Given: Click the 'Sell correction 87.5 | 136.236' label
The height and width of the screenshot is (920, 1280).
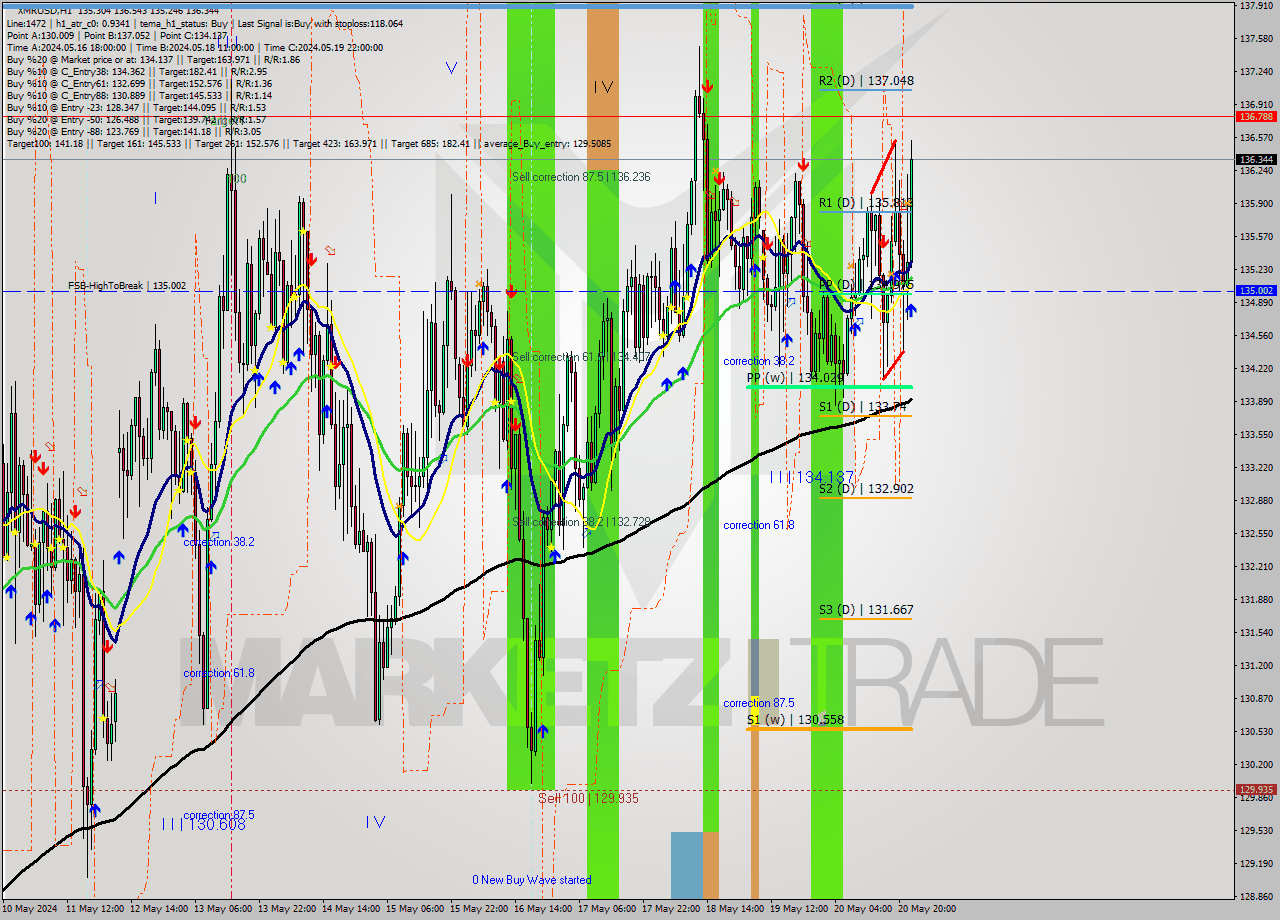Looking at the screenshot, I should [x=581, y=177].
